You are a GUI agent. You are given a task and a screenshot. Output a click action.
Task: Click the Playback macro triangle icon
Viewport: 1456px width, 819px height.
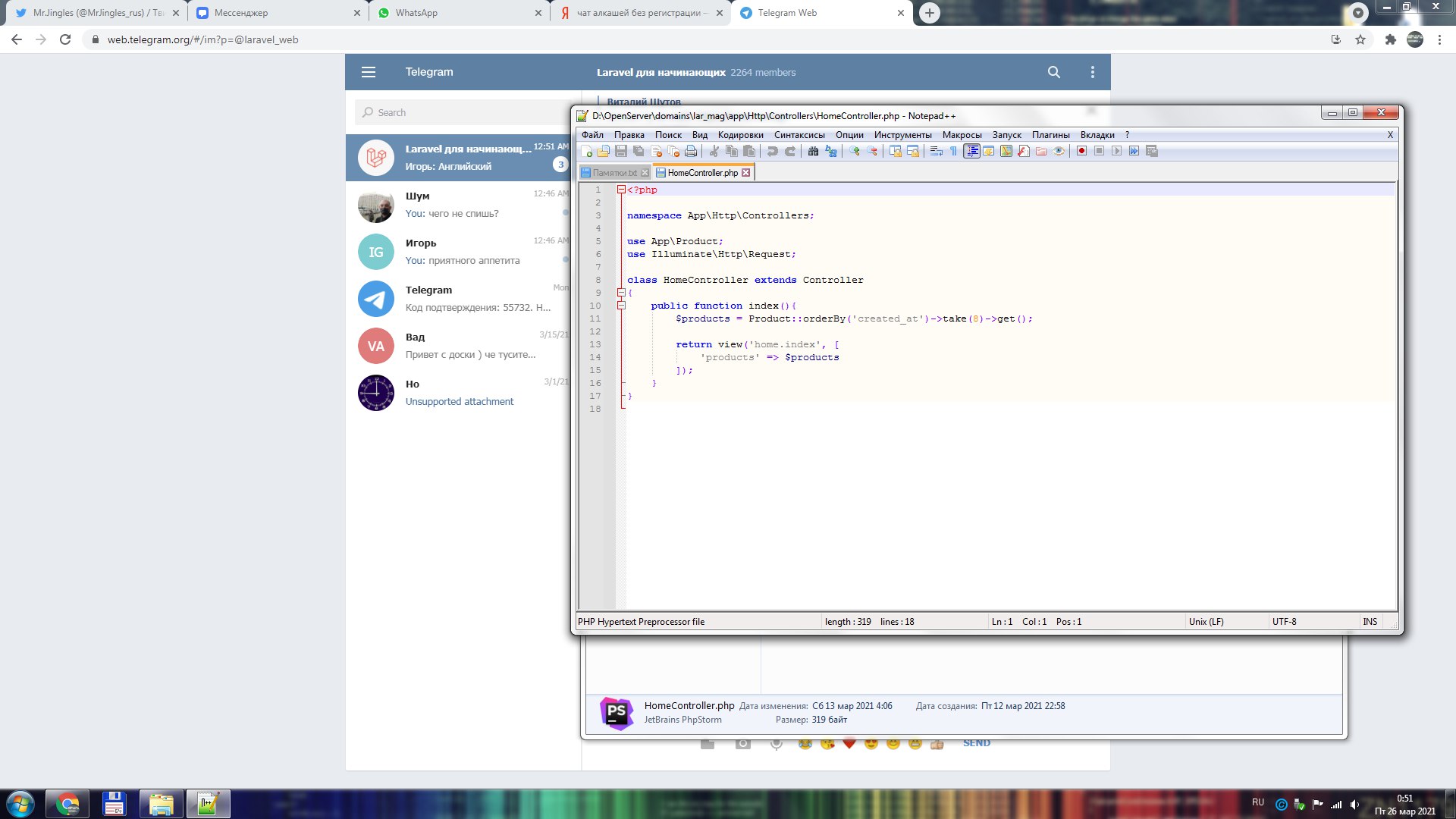click(1116, 151)
